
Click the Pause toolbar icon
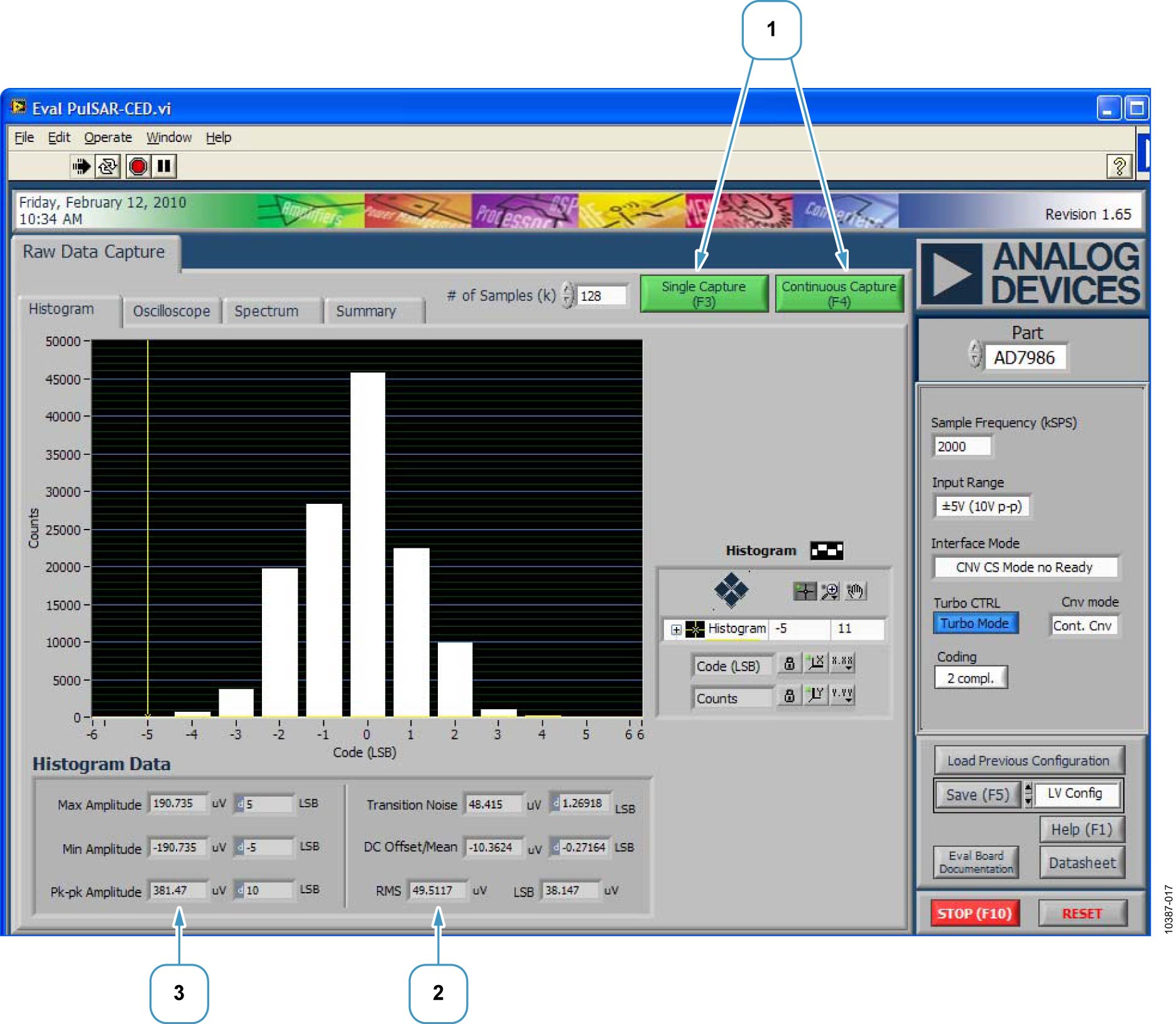pos(165,166)
